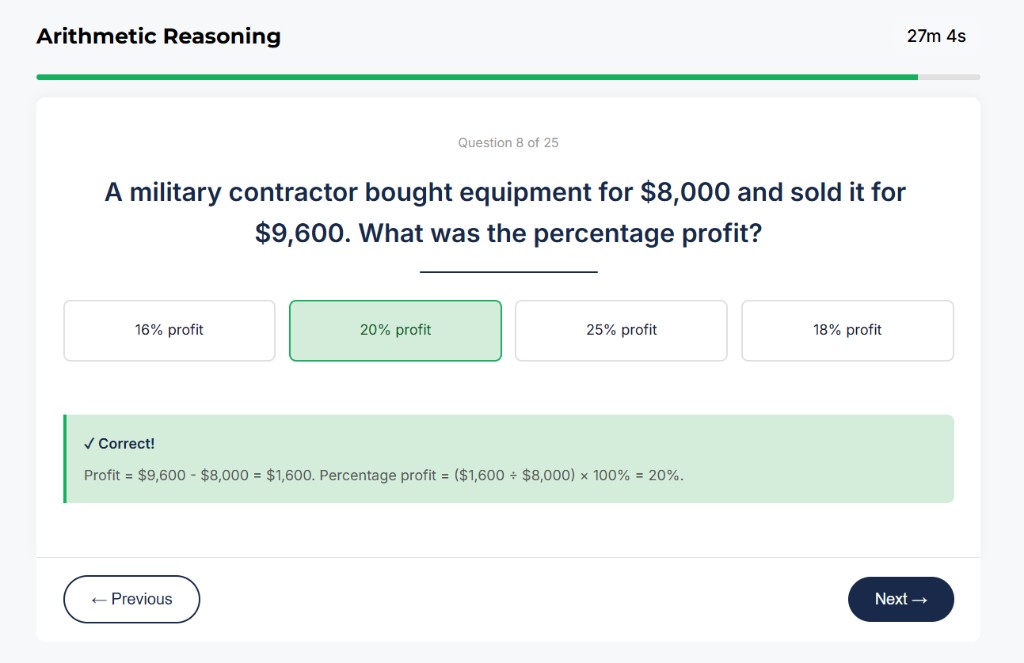Go to the Next question
The image size is (1024, 663).
[x=900, y=599]
